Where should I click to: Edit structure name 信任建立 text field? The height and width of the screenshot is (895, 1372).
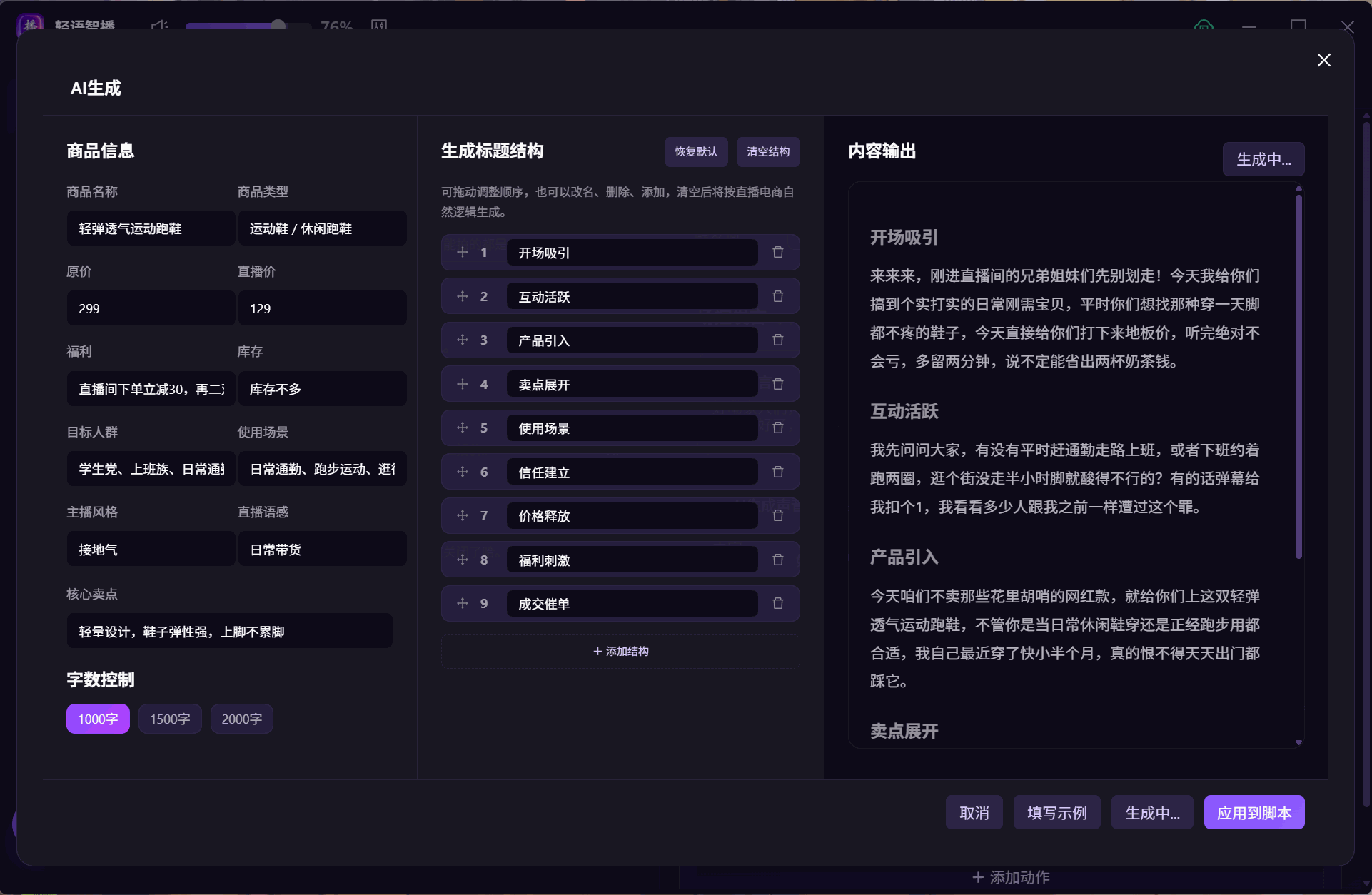(x=632, y=472)
